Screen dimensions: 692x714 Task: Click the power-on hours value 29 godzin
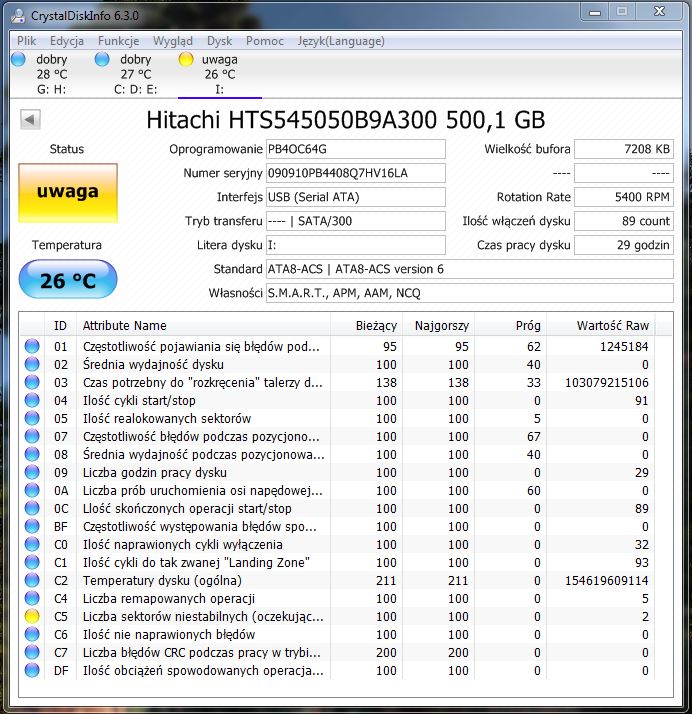[x=624, y=245]
